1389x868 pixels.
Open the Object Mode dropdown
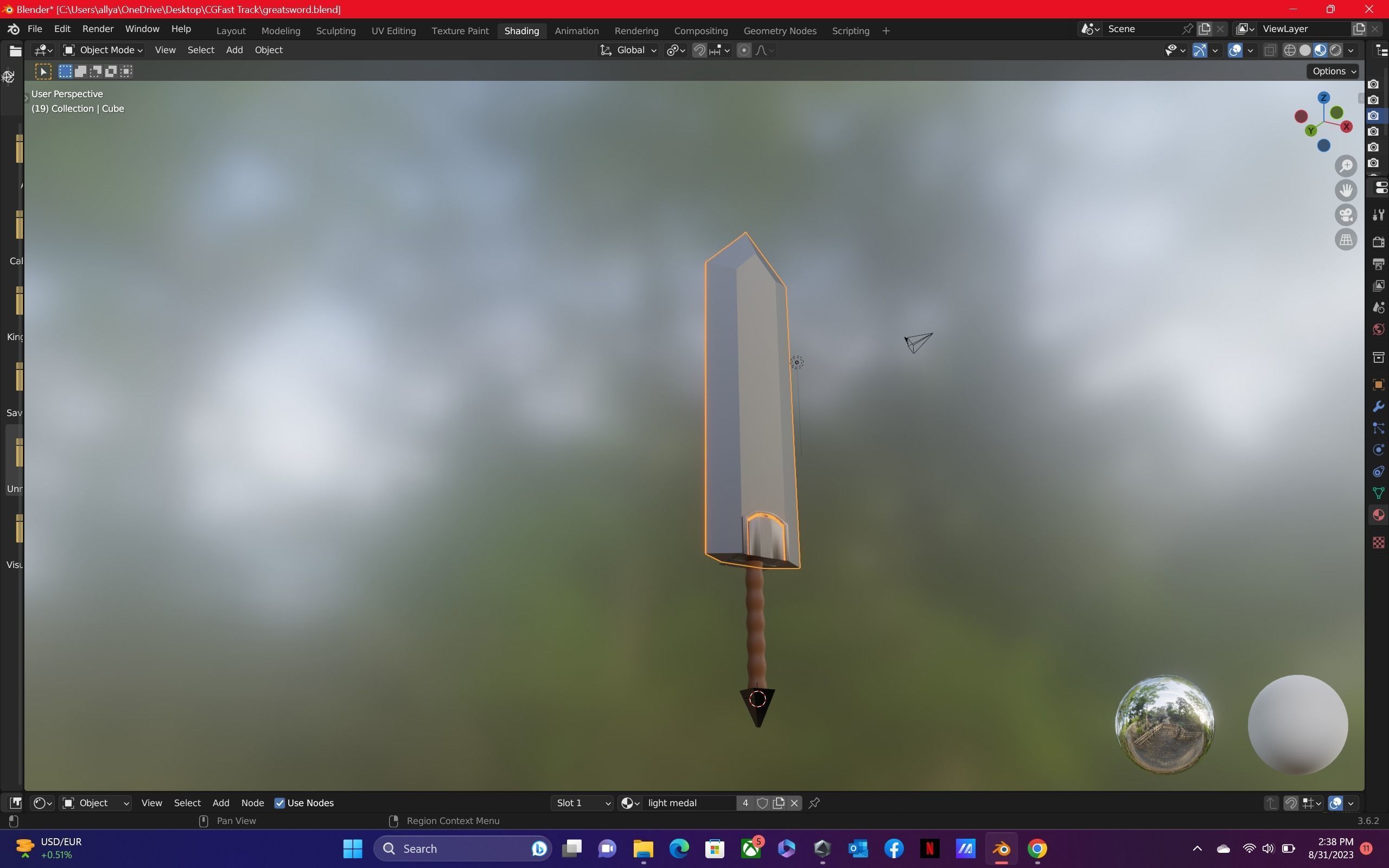click(x=103, y=50)
